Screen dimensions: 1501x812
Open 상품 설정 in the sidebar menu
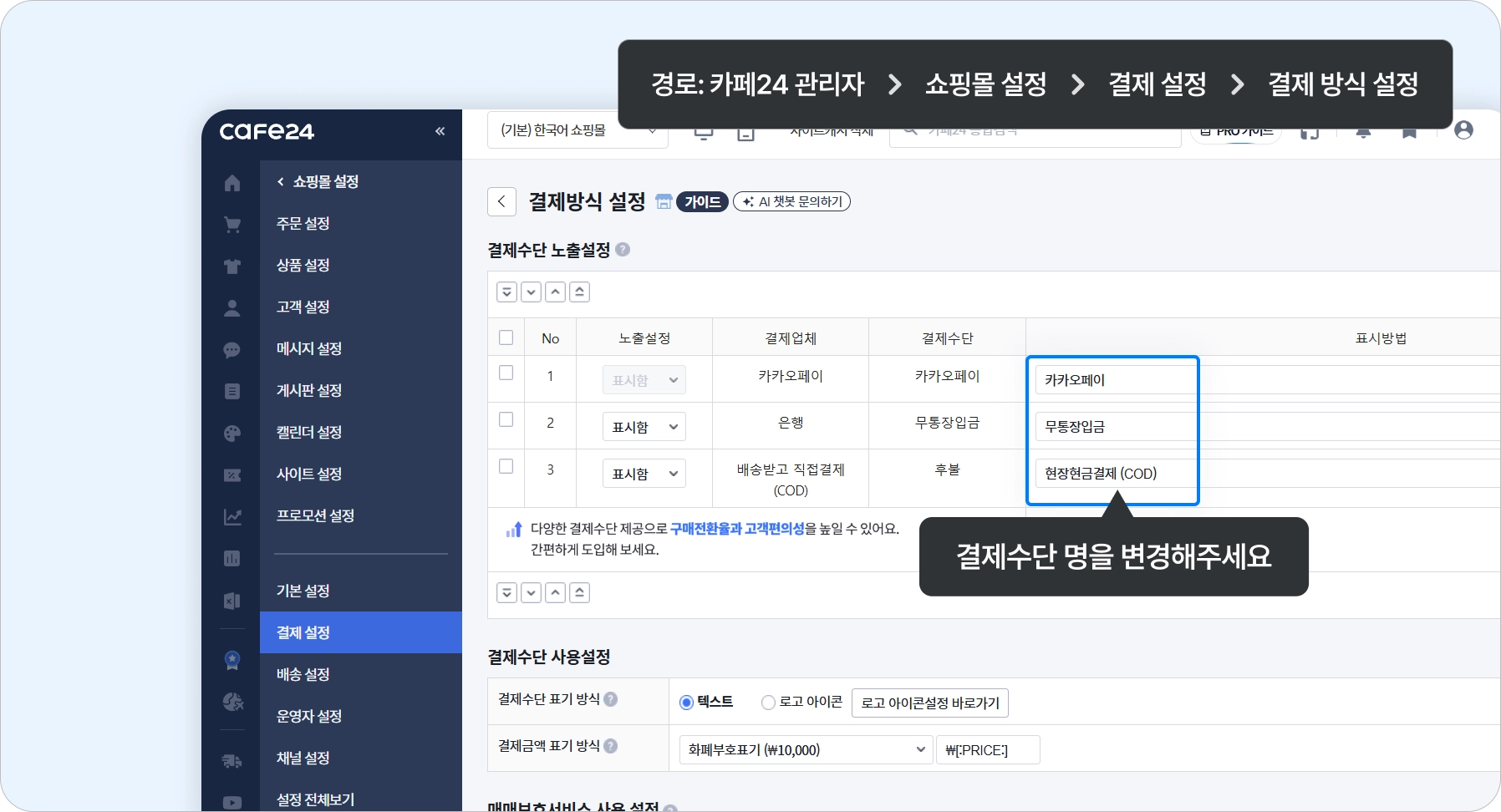[303, 265]
